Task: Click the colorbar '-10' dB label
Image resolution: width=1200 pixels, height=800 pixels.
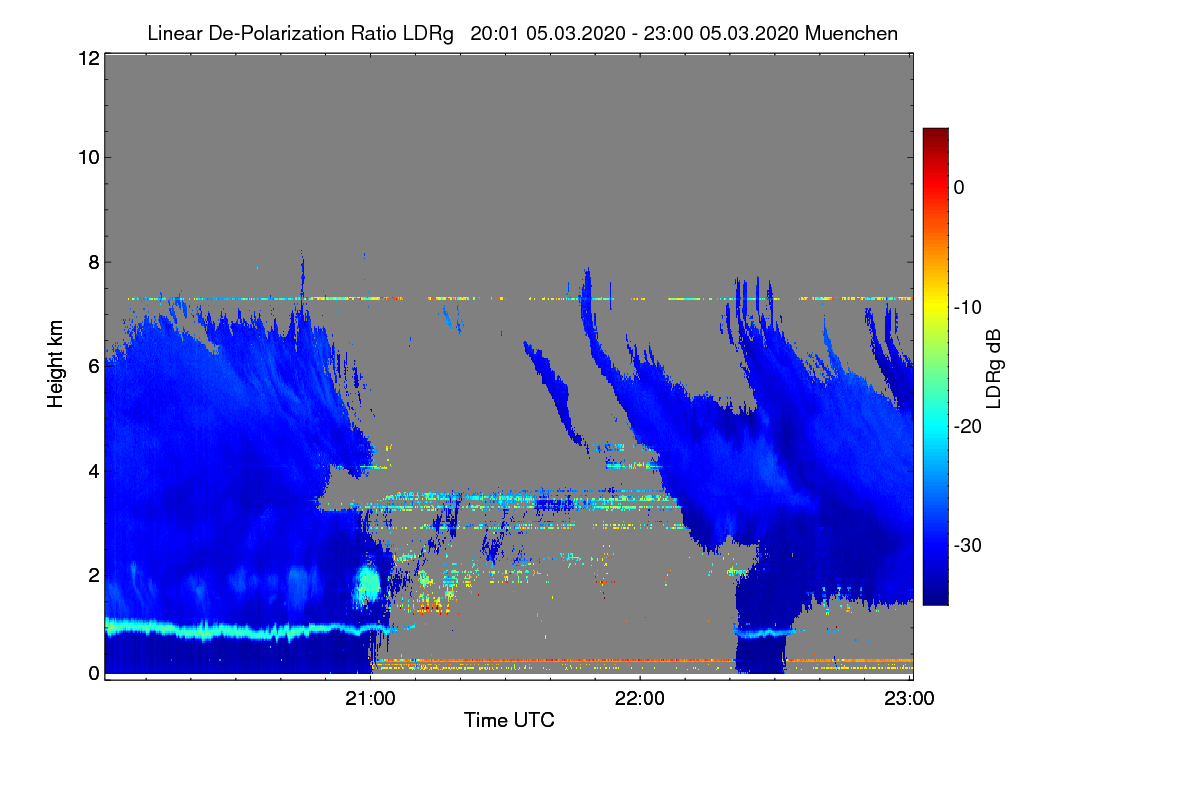Action: point(967,307)
